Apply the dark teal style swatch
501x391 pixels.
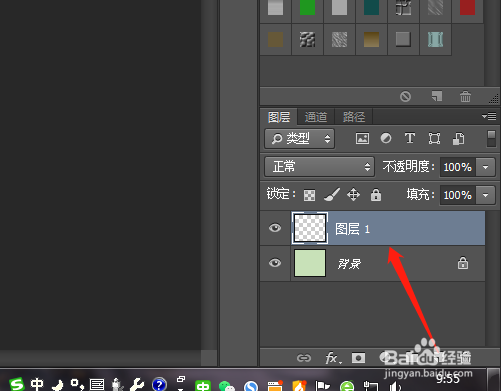coord(371,7)
